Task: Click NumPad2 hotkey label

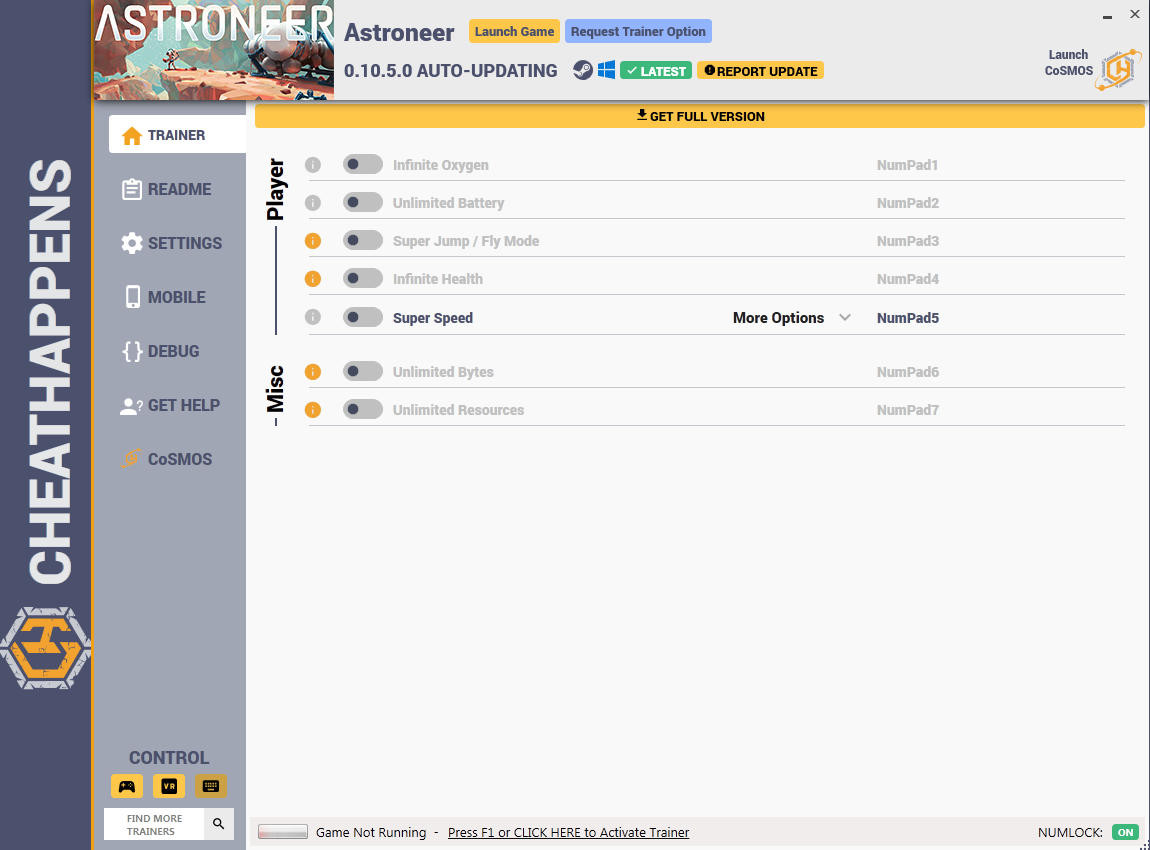Action: (907, 203)
